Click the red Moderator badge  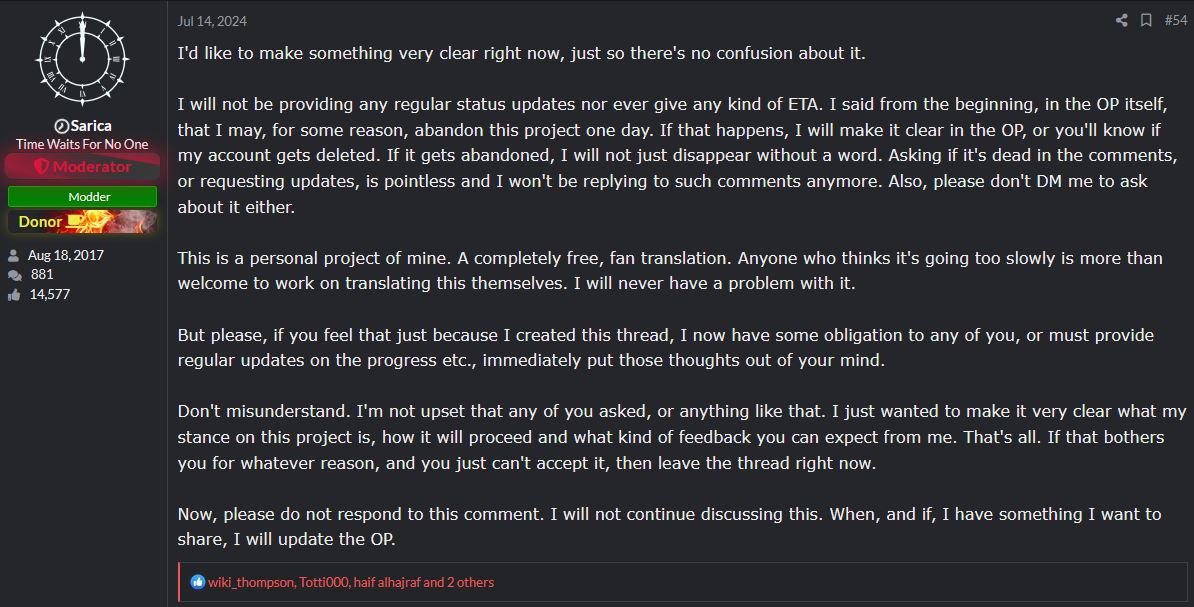coord(82,166)
